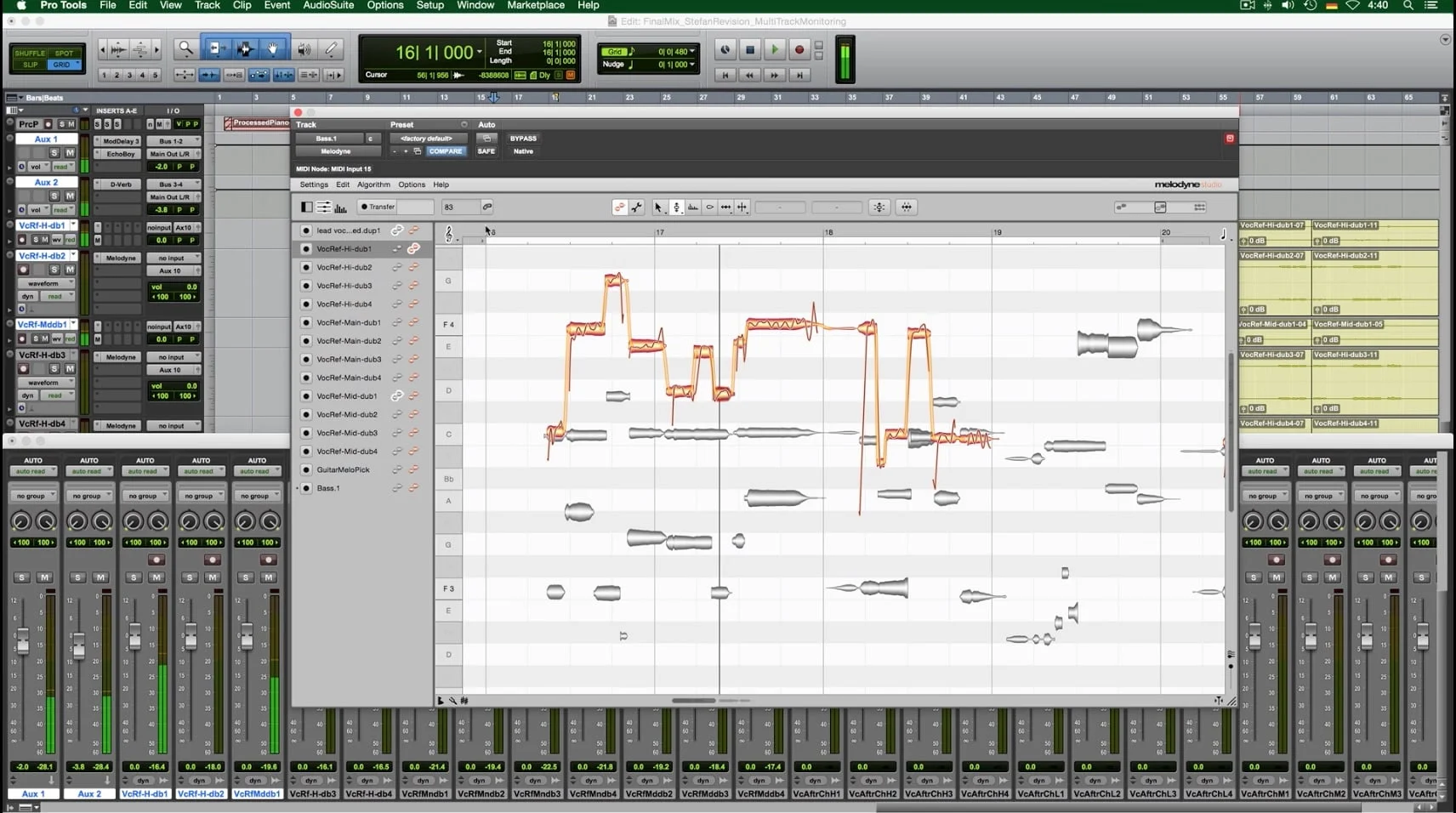Viewport: 1456px width, 813px height.
Task: Click the green Play button
Action: click(775, 50)
